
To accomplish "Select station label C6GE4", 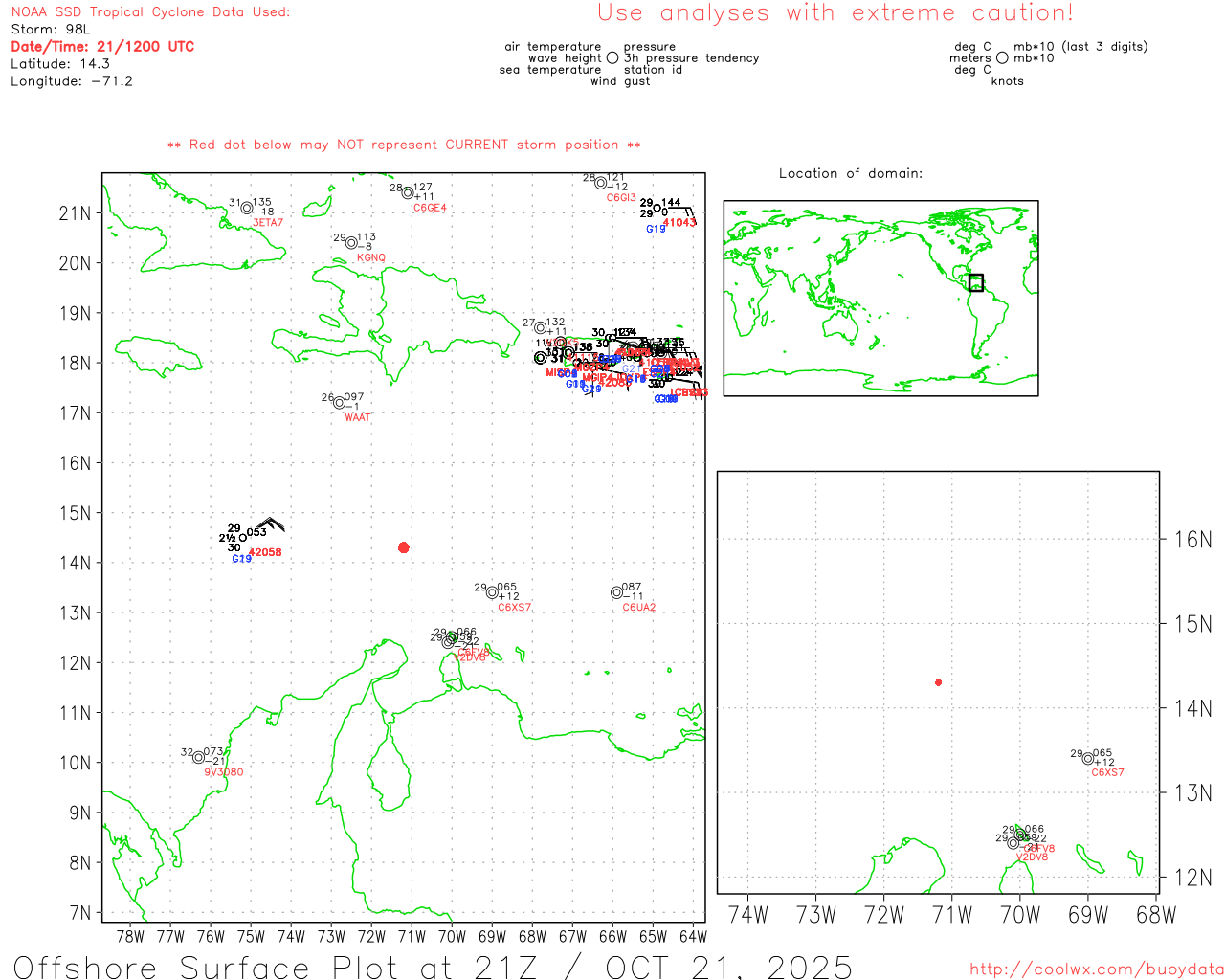I will click(x=430, y=209).
